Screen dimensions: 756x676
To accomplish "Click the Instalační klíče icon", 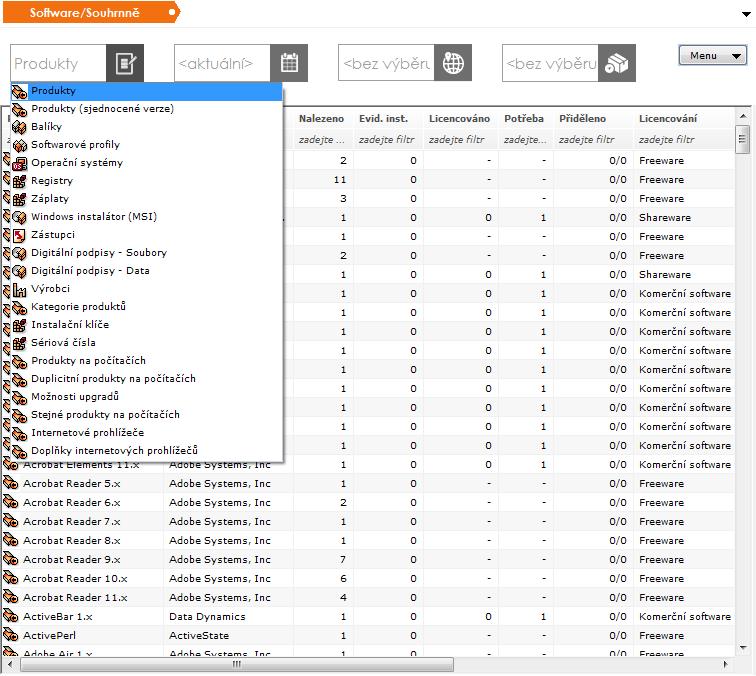I will click(19, 325).
